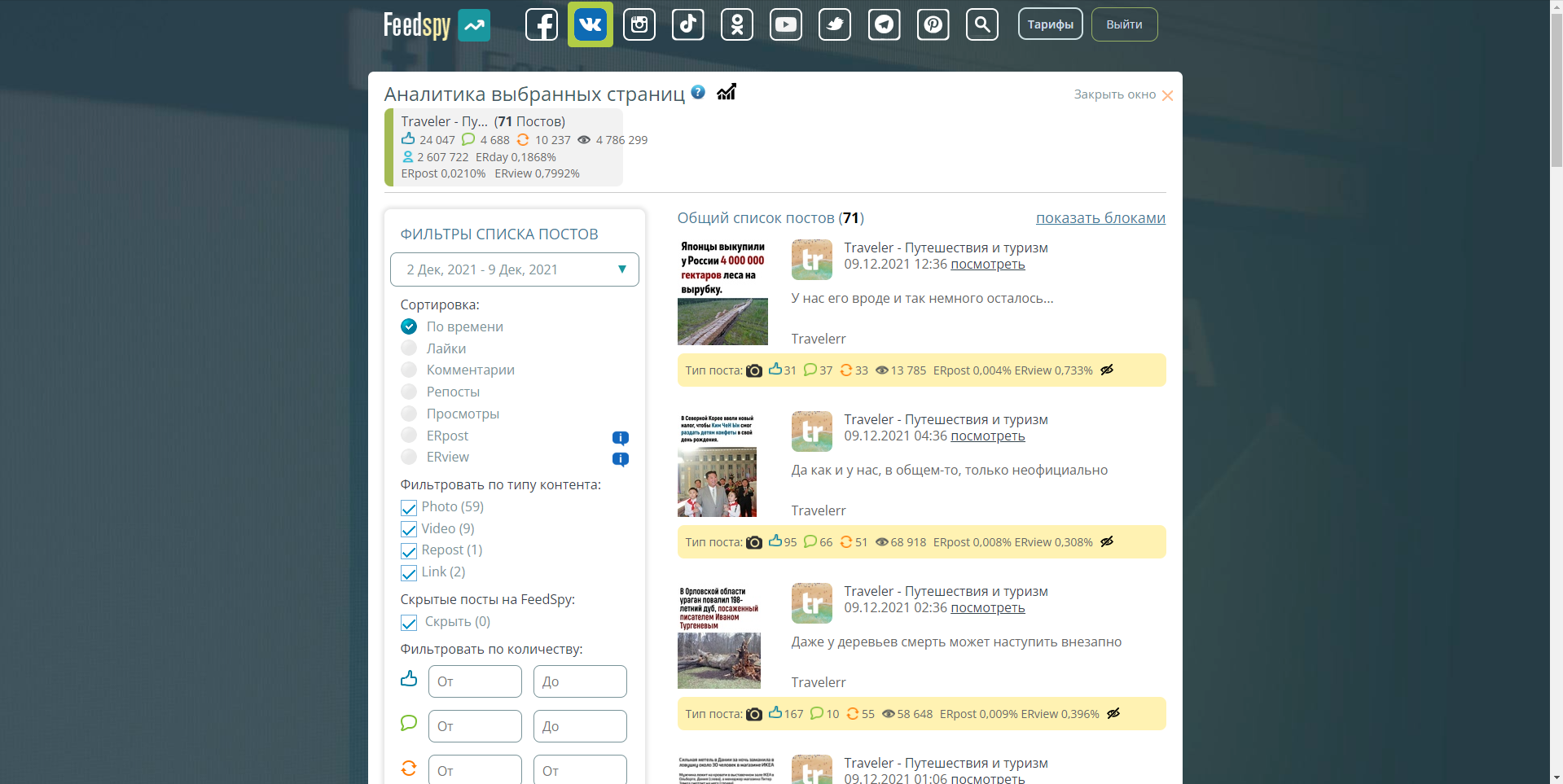
Task: Click the reposts arrows filter icon
Action: 409,768
